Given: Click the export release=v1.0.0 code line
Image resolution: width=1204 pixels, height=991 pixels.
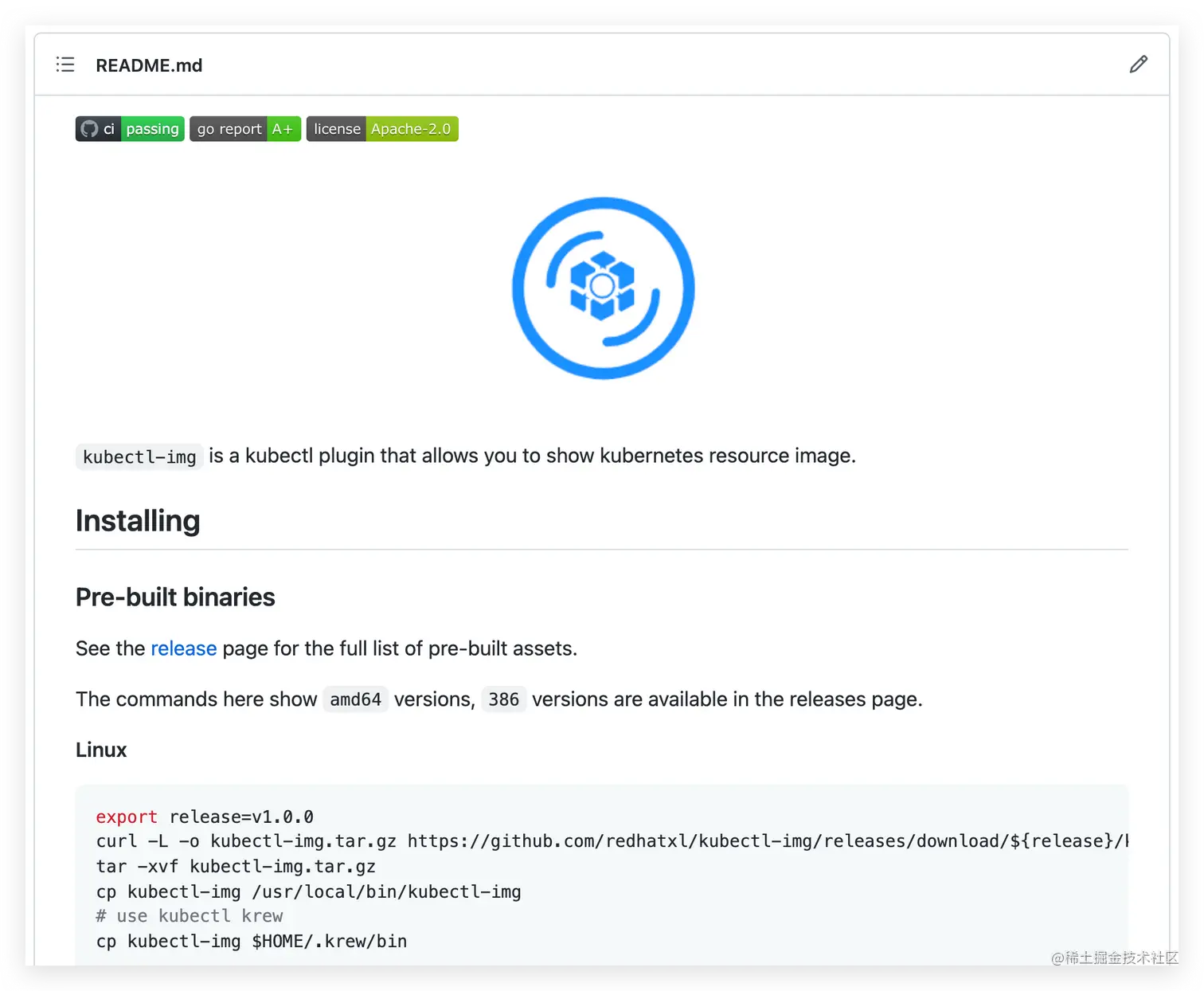Looking at the screenshot, I should (x=205, y=817).
